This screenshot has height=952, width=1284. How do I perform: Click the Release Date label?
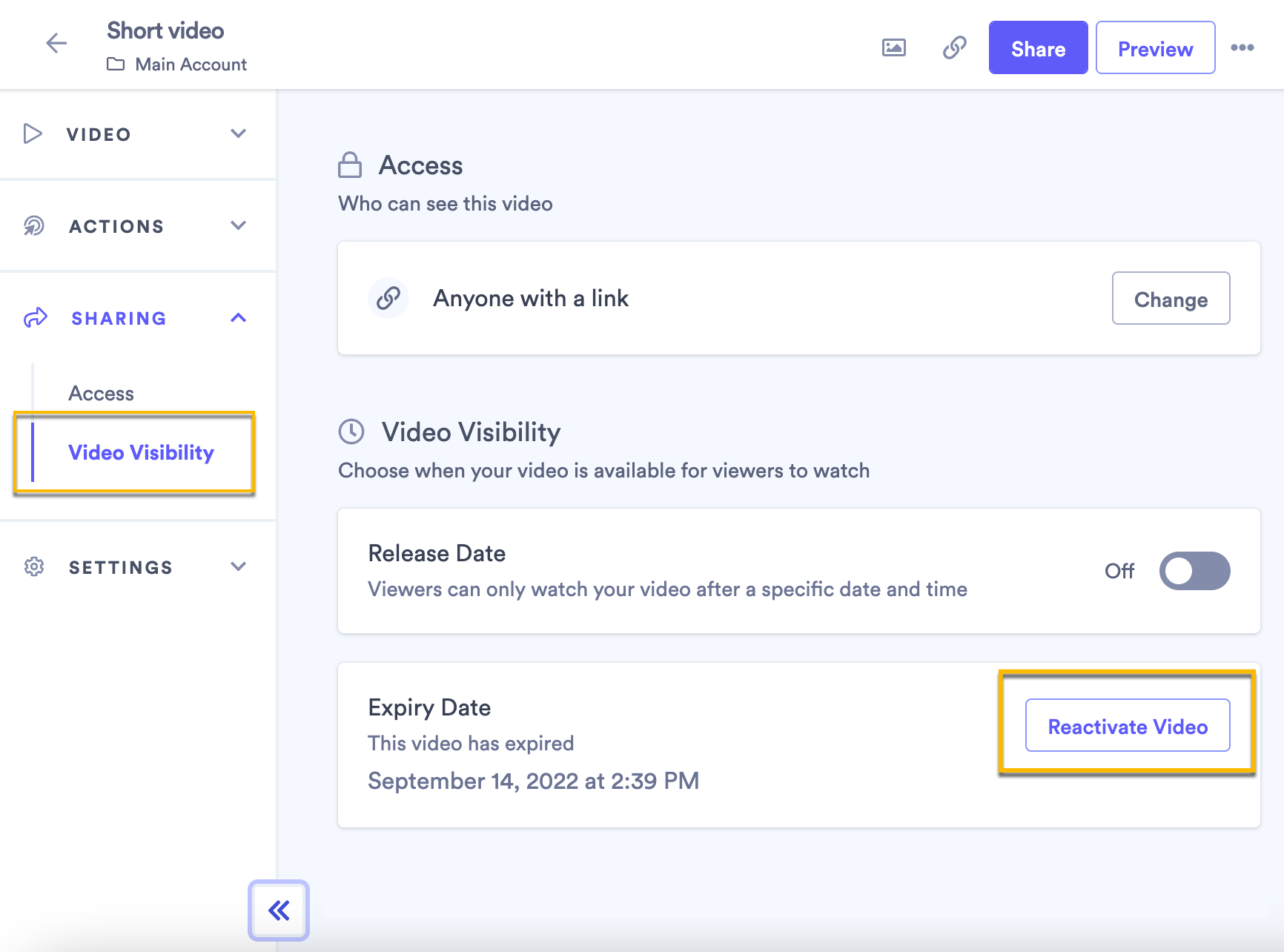click(437, 553)
